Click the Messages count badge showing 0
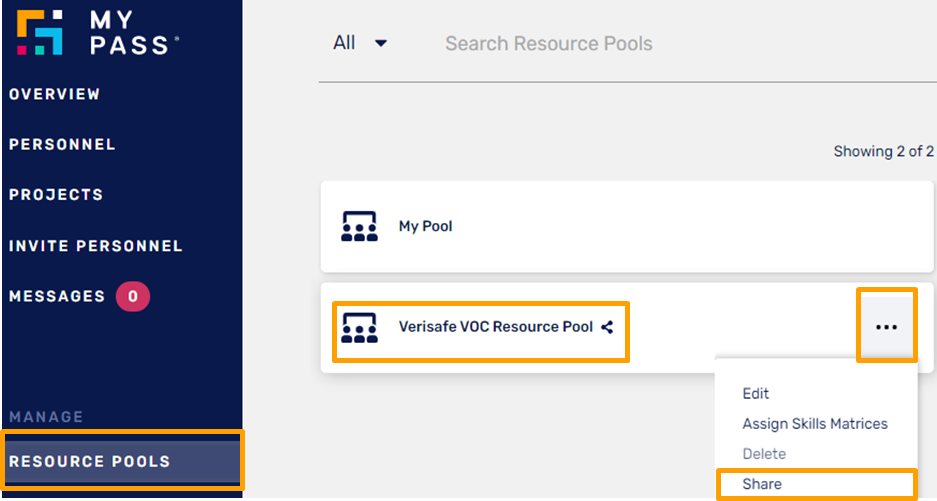 tap(133, 297)
